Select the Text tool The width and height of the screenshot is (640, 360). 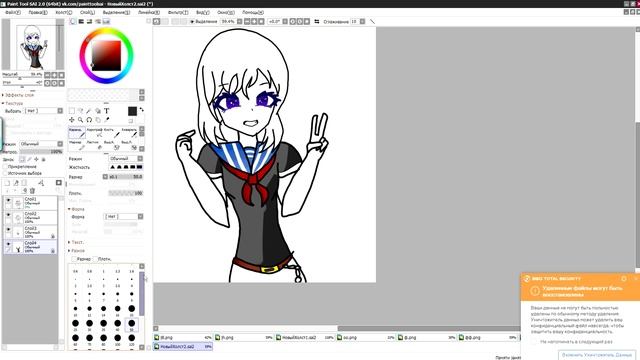[x=107, y=111]
